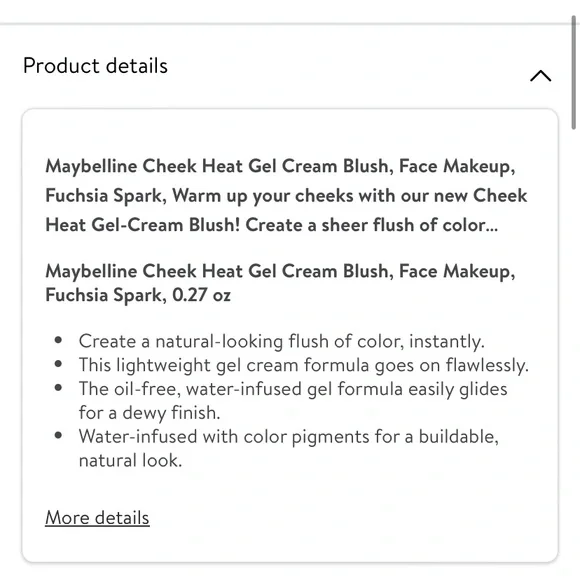Click bullet dot before "Create a natural-looking"
580x580 pixels.
(x=58, y=340)
